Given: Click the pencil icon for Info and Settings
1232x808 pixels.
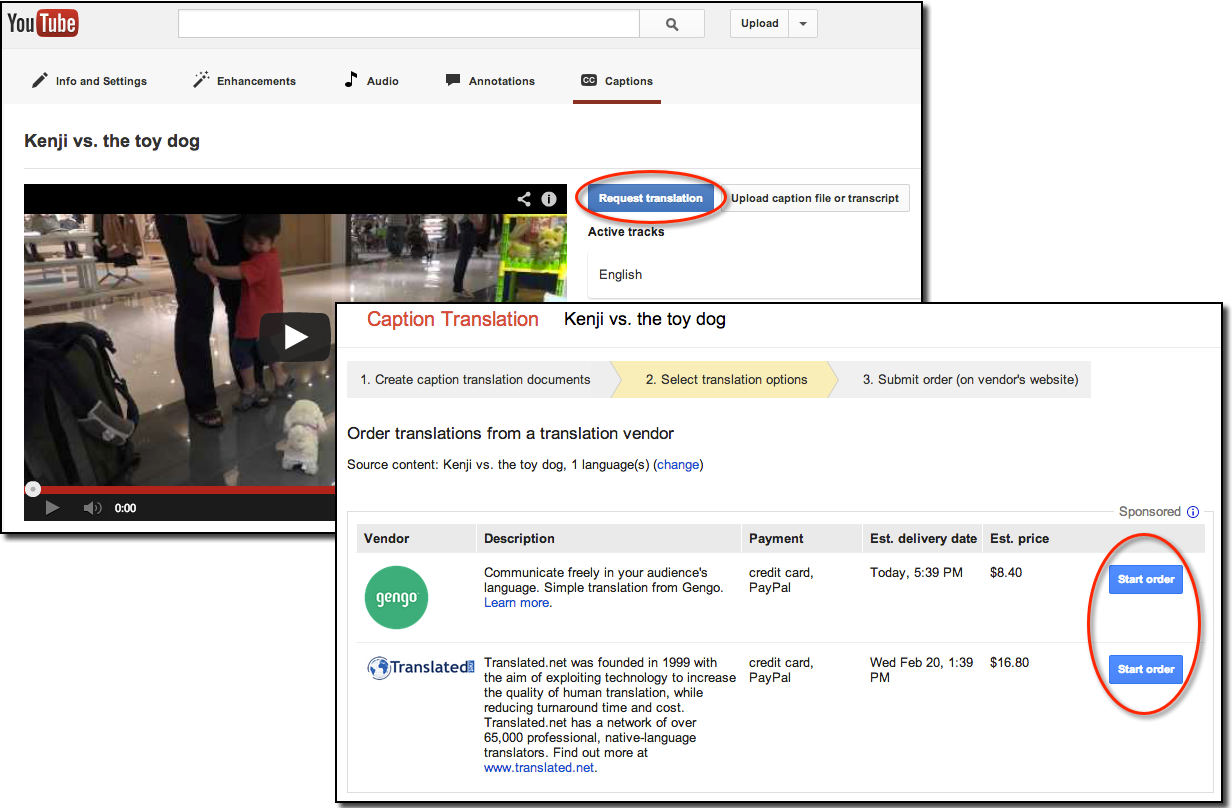Looking at the screenshot, I should coord(40,80).
